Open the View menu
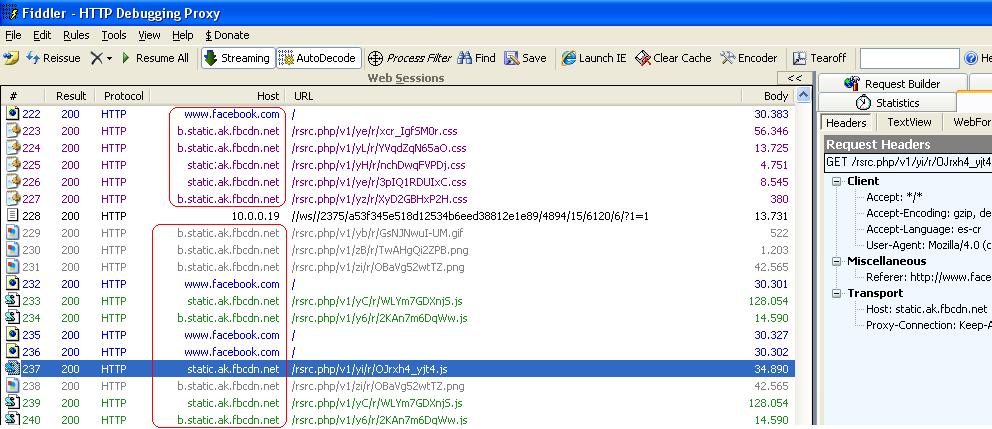The image size is (992, 429). coord(149,35)
